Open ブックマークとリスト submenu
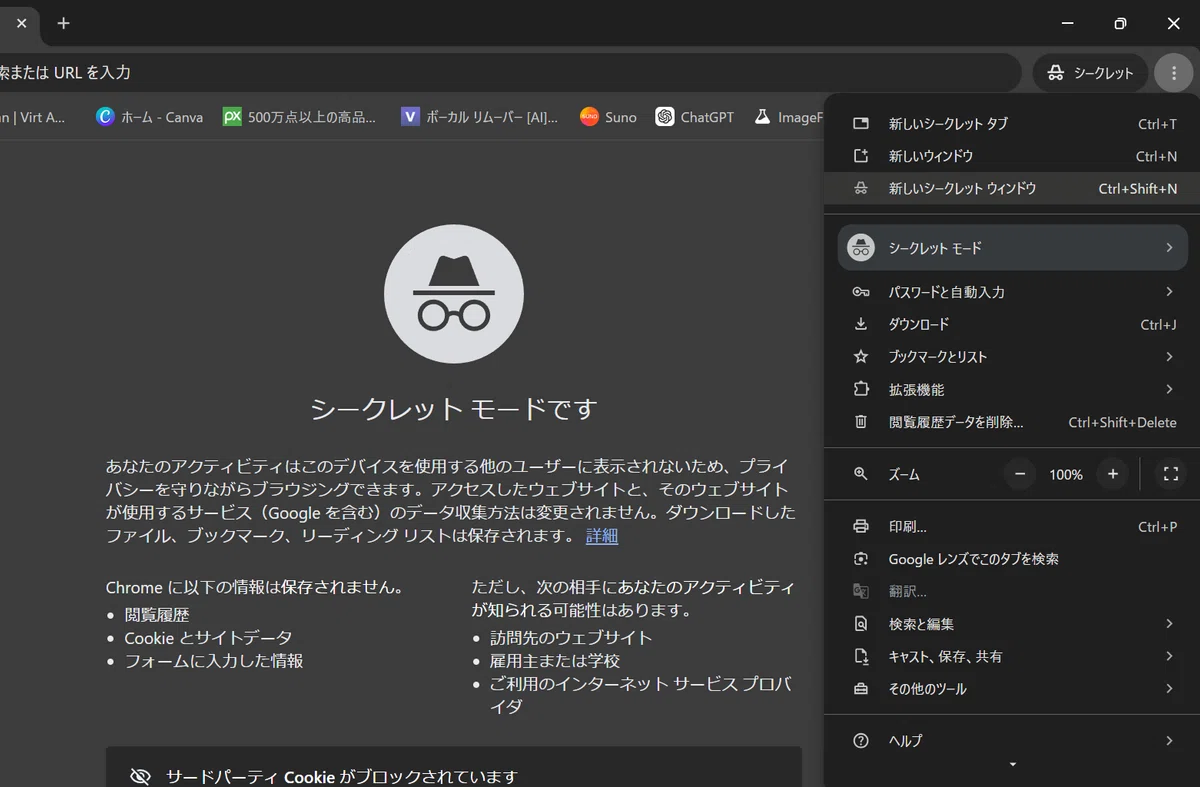Viewport: 1200px width, 787px height. pos(1012,357)
